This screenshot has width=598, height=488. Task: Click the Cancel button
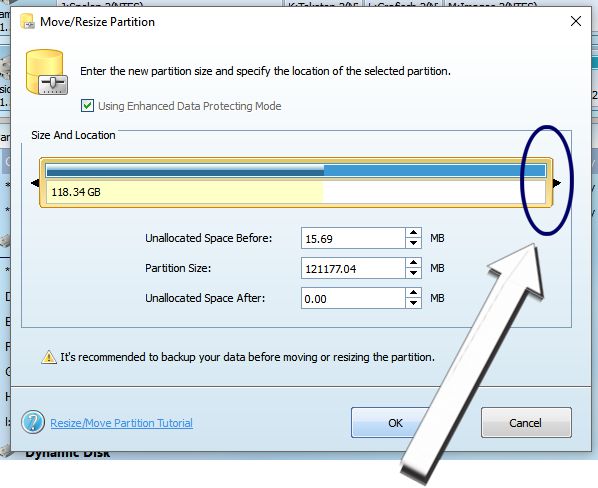point(526,422)
